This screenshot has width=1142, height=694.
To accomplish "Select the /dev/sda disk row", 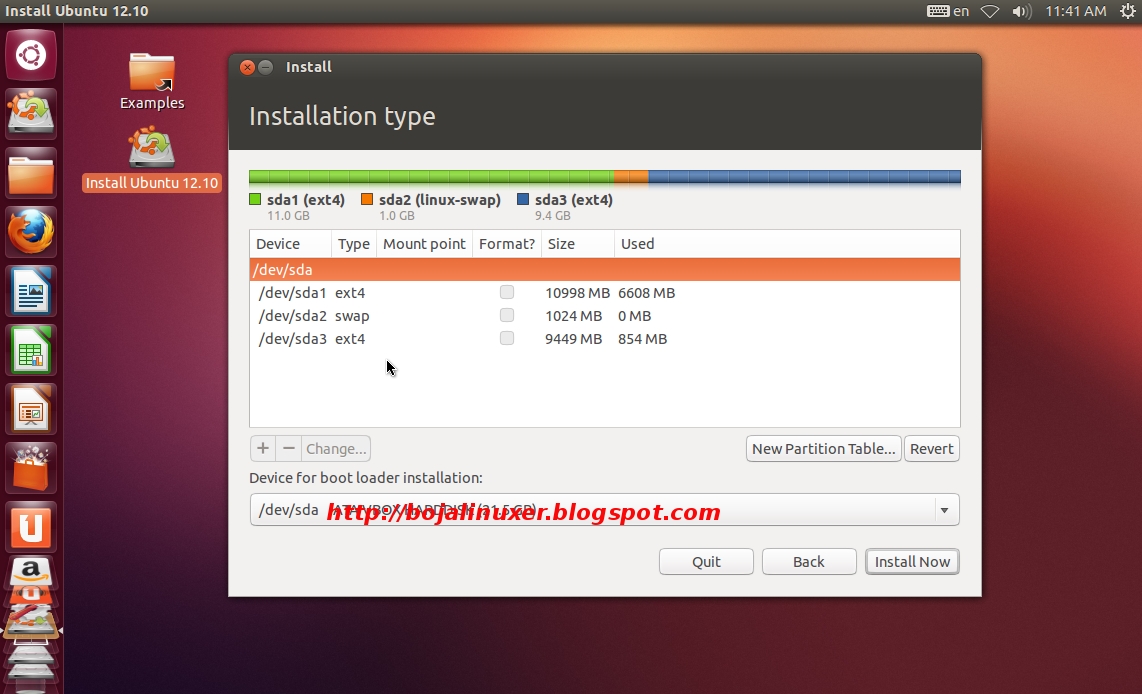I will 605,269.
